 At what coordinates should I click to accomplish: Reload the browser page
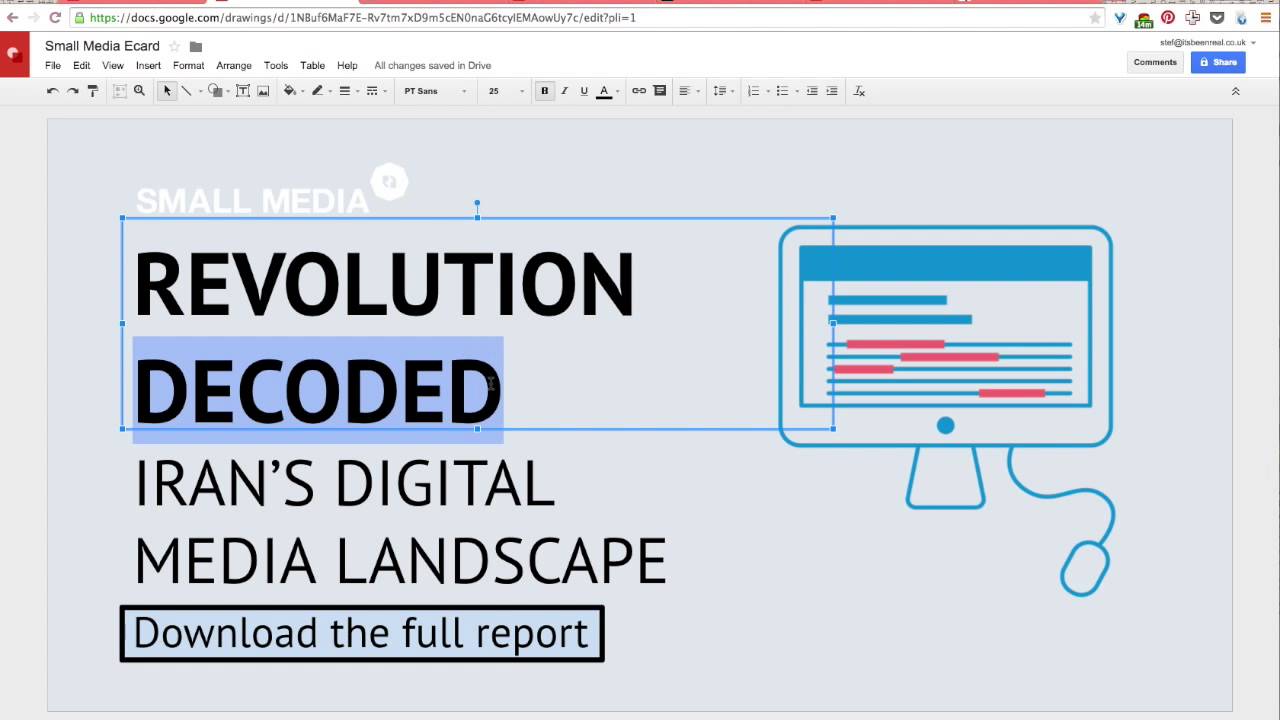point(55,17)
